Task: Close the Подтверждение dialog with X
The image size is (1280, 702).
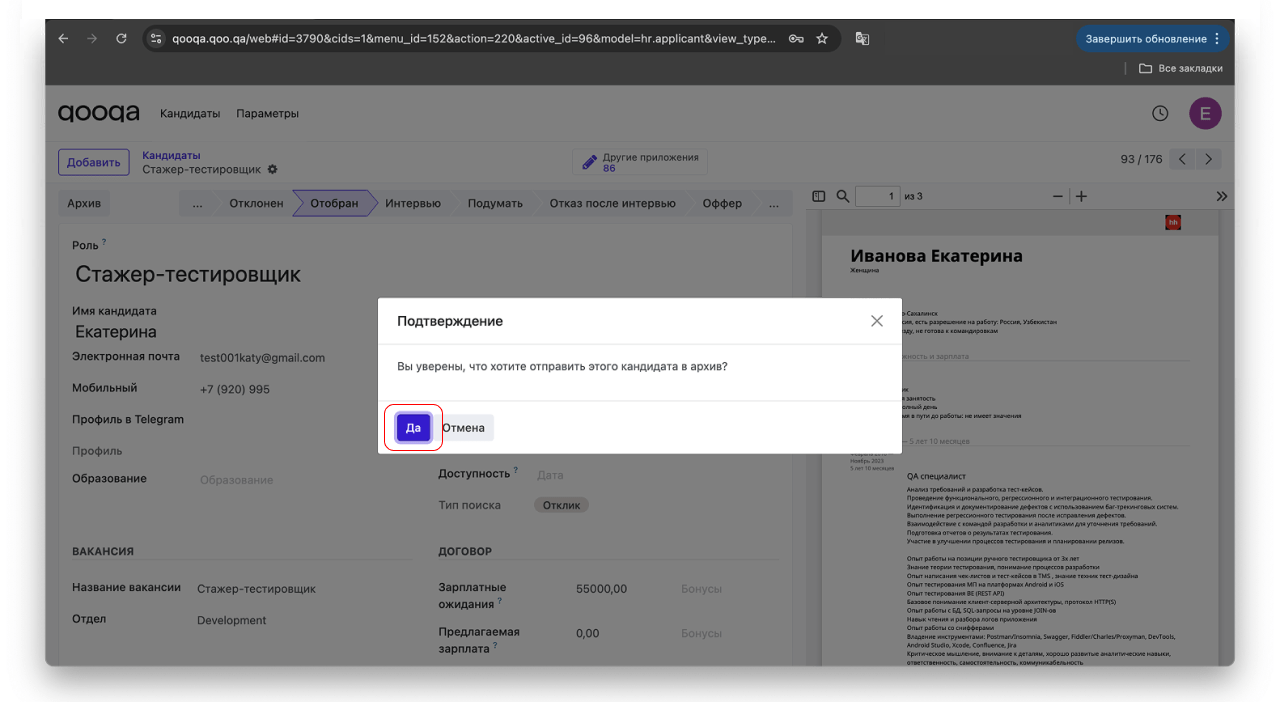Action: coord(877,321)
